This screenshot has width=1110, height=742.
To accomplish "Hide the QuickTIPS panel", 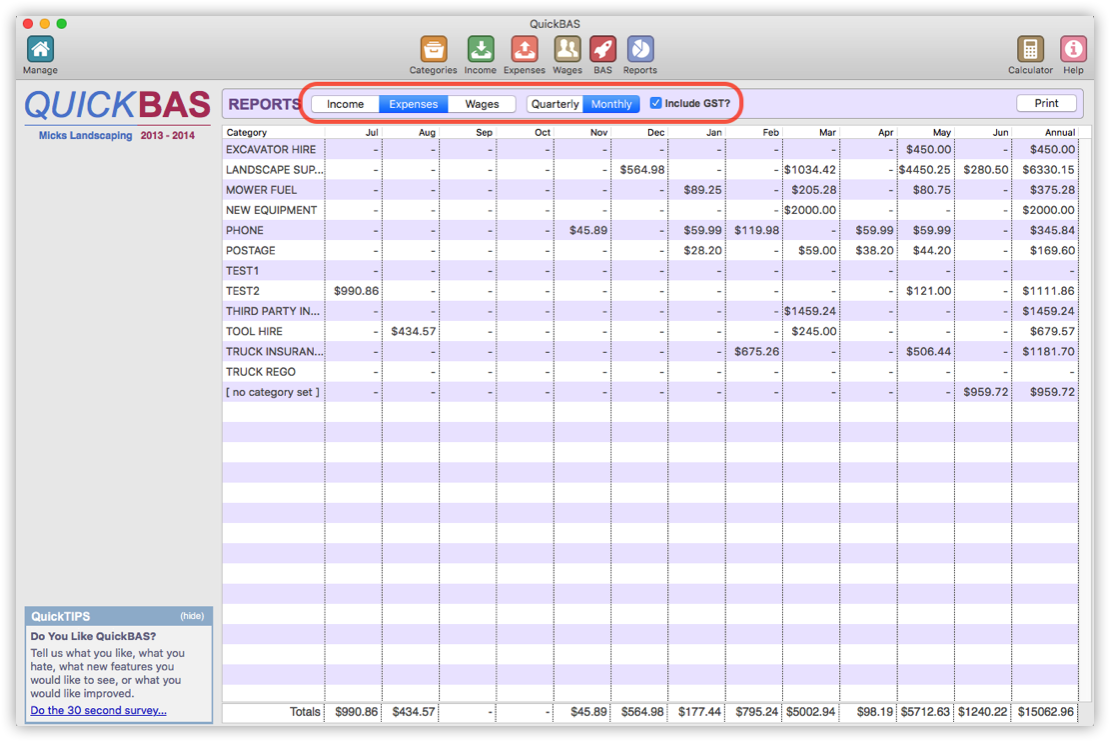I will point(191,615).
